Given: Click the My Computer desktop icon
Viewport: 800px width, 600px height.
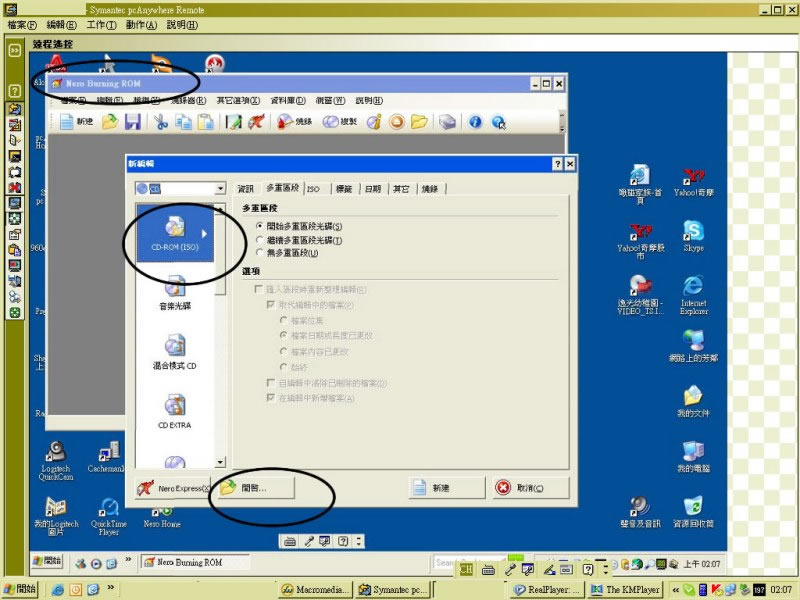Looking at the screenshot, I should 693,457.
